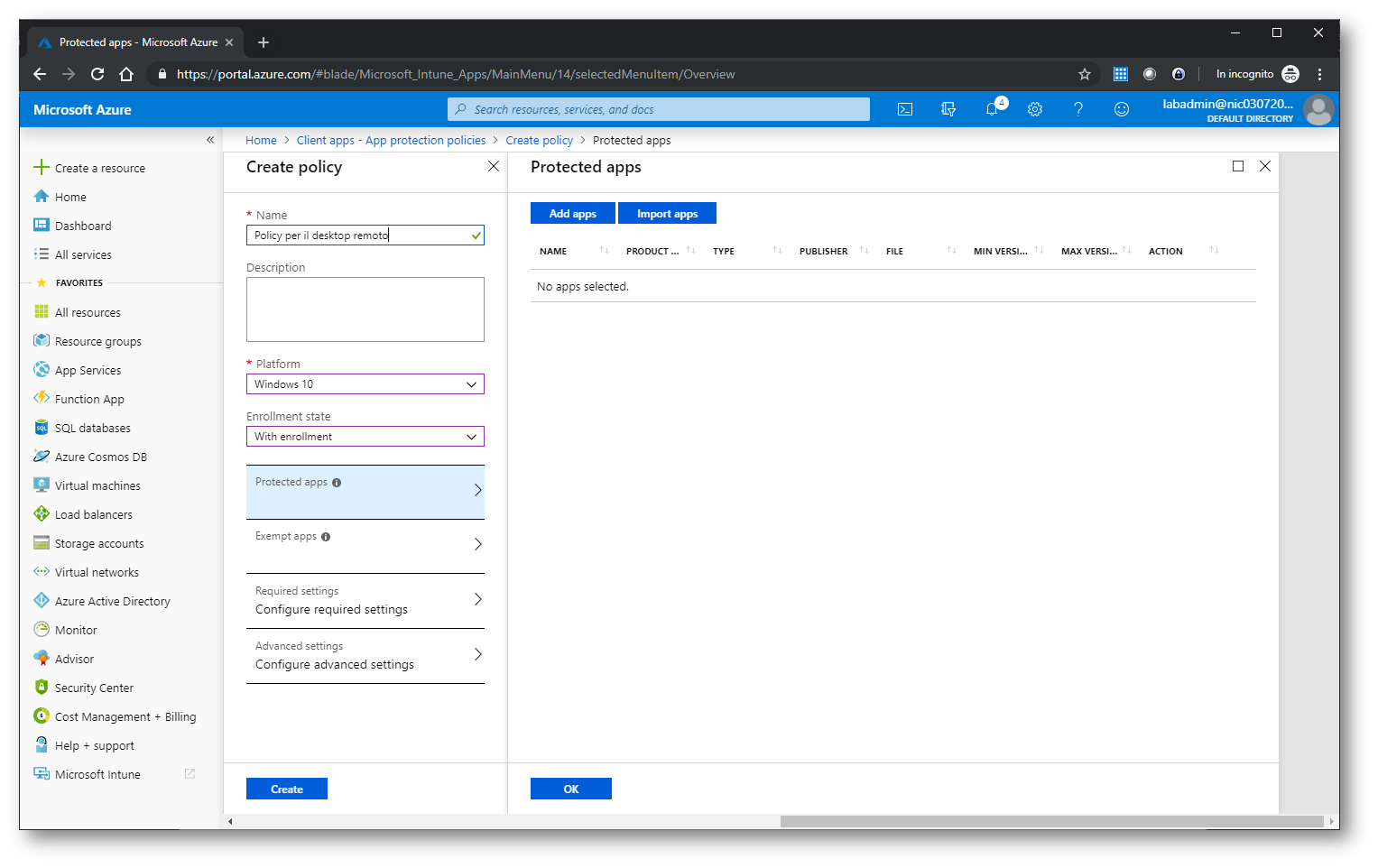The image size is (1378, 868).
Task: Select Monitor in the sidebar
Action: click(76, 631)
